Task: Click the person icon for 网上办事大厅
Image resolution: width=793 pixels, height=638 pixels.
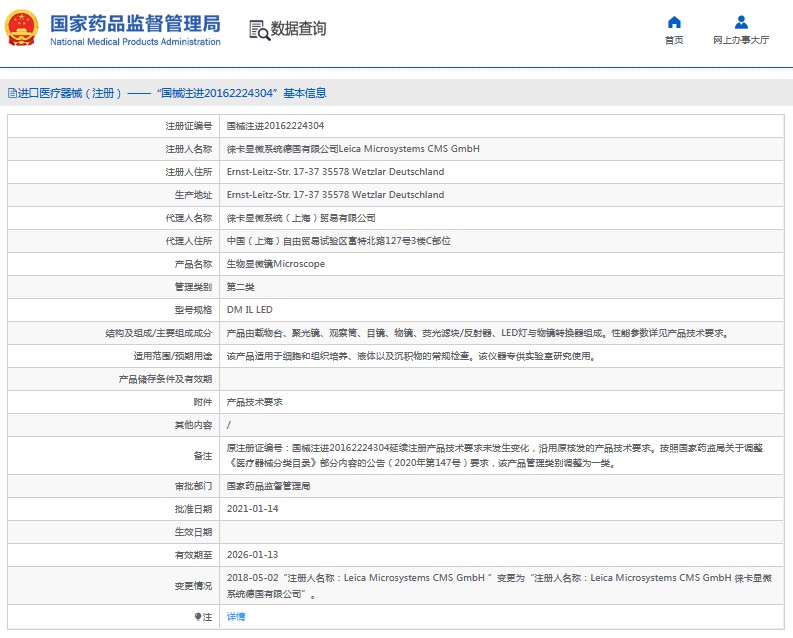Action: (741, 22)
